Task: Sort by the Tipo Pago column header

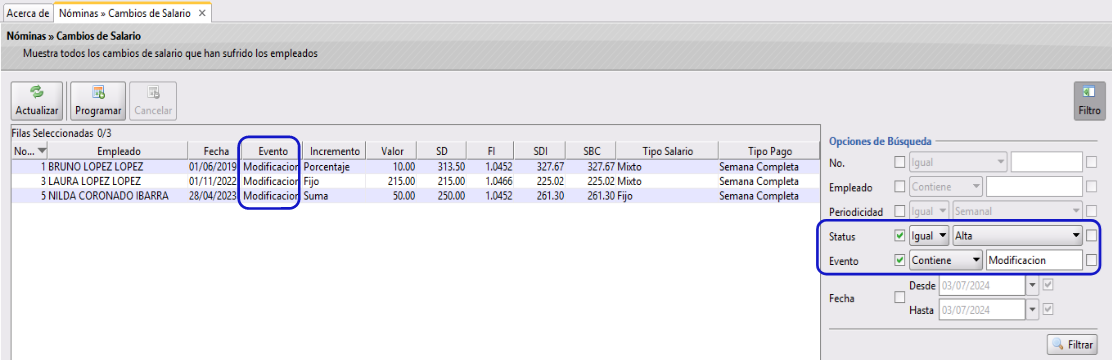Action: click(x=769, y=151)
